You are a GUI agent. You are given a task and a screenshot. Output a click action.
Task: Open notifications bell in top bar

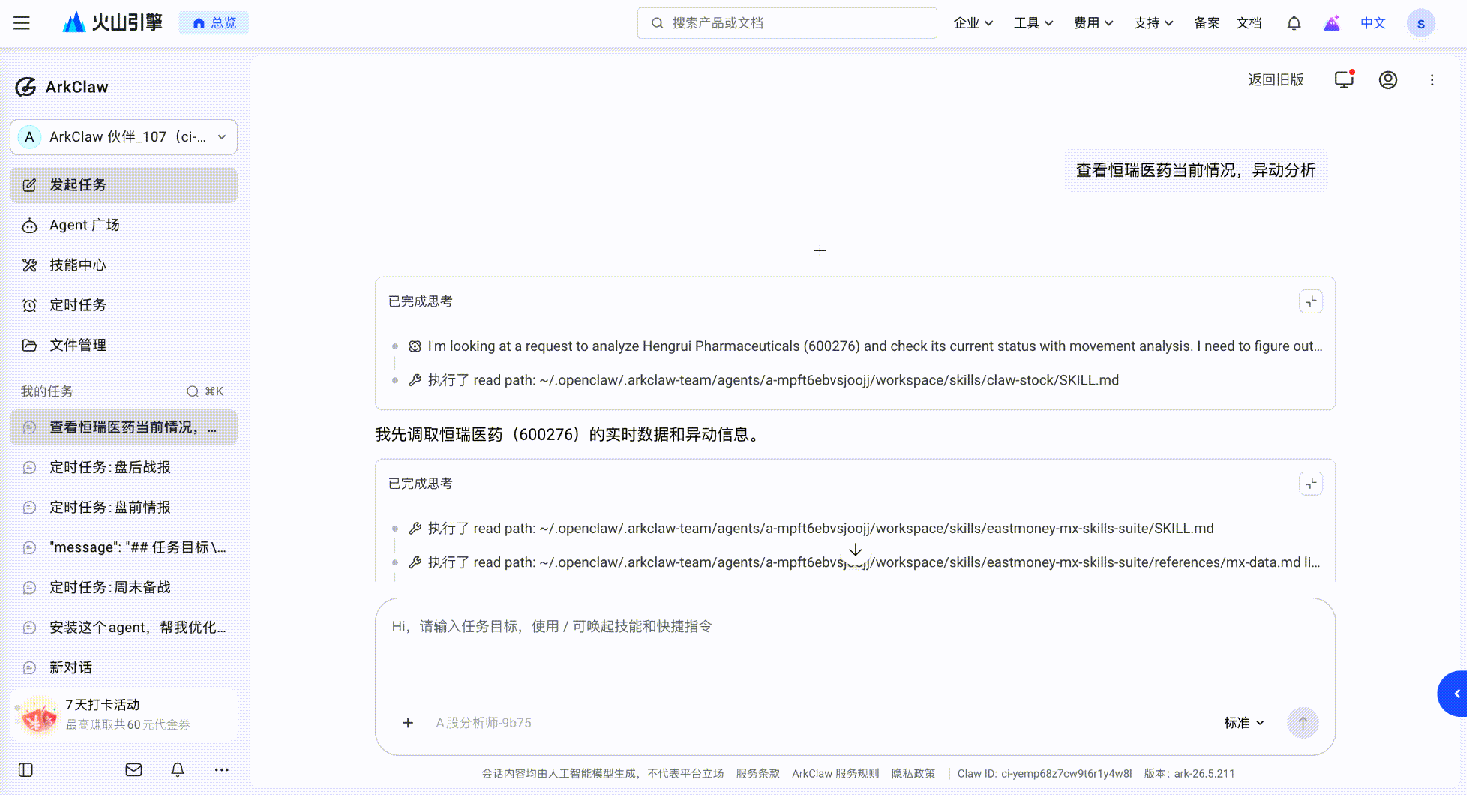[1294, 23]
